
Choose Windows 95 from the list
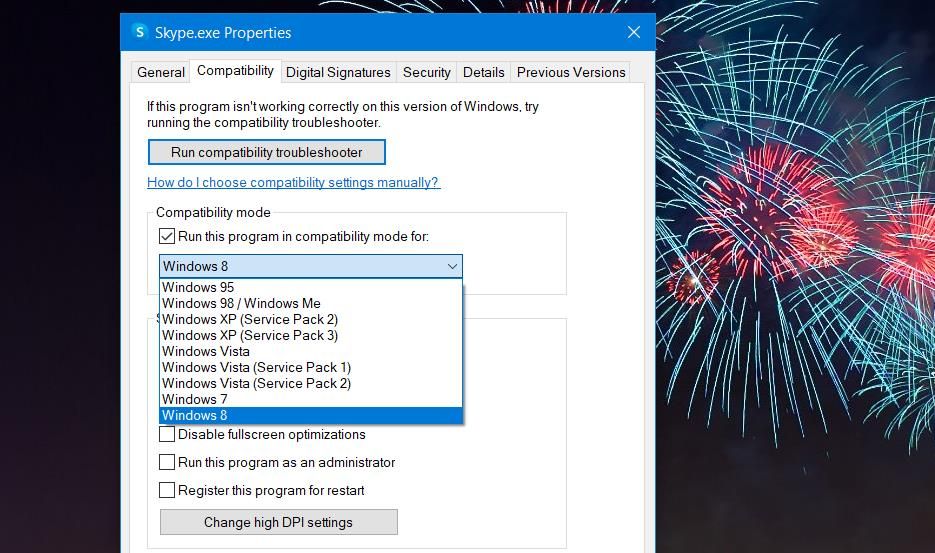(x=311, y=287)
